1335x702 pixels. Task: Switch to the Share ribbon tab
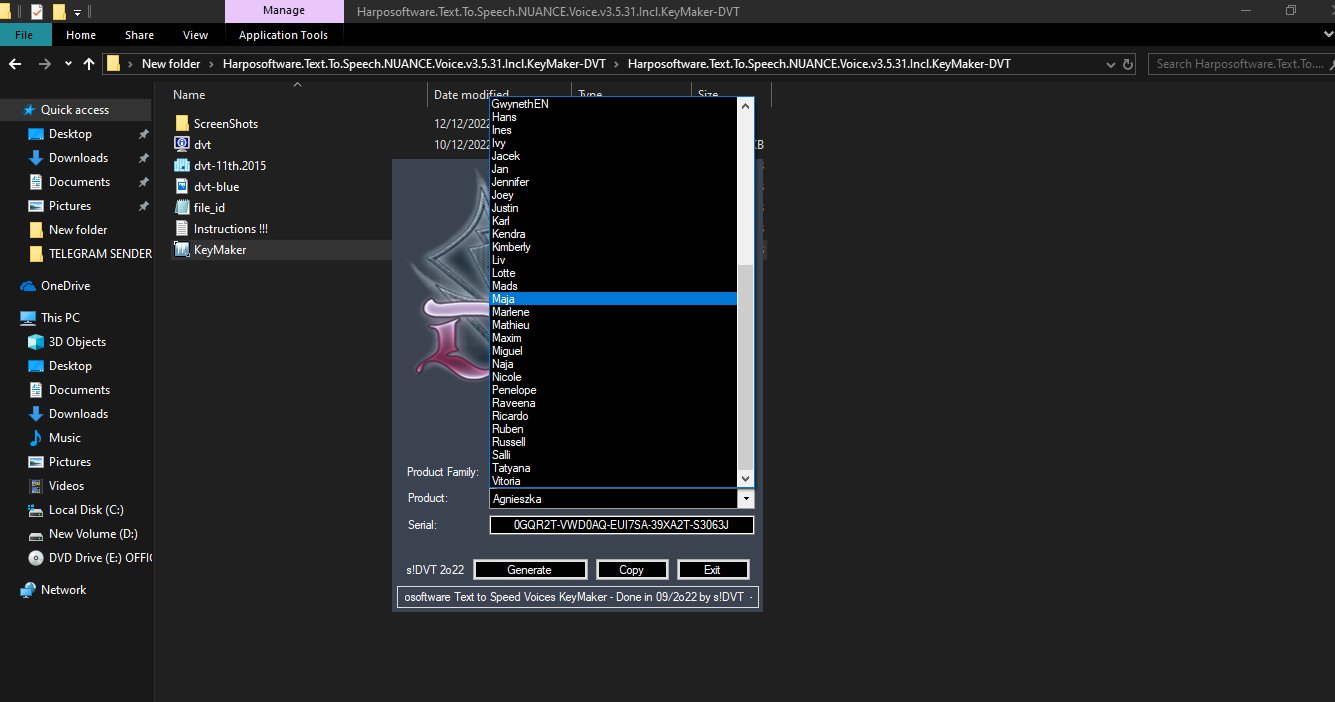[x=140, y=35]
